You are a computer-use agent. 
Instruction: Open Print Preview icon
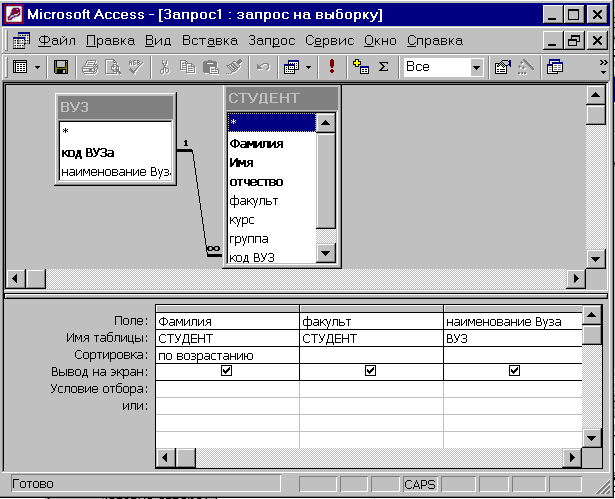pyautogui.click(x=113, y=67)
